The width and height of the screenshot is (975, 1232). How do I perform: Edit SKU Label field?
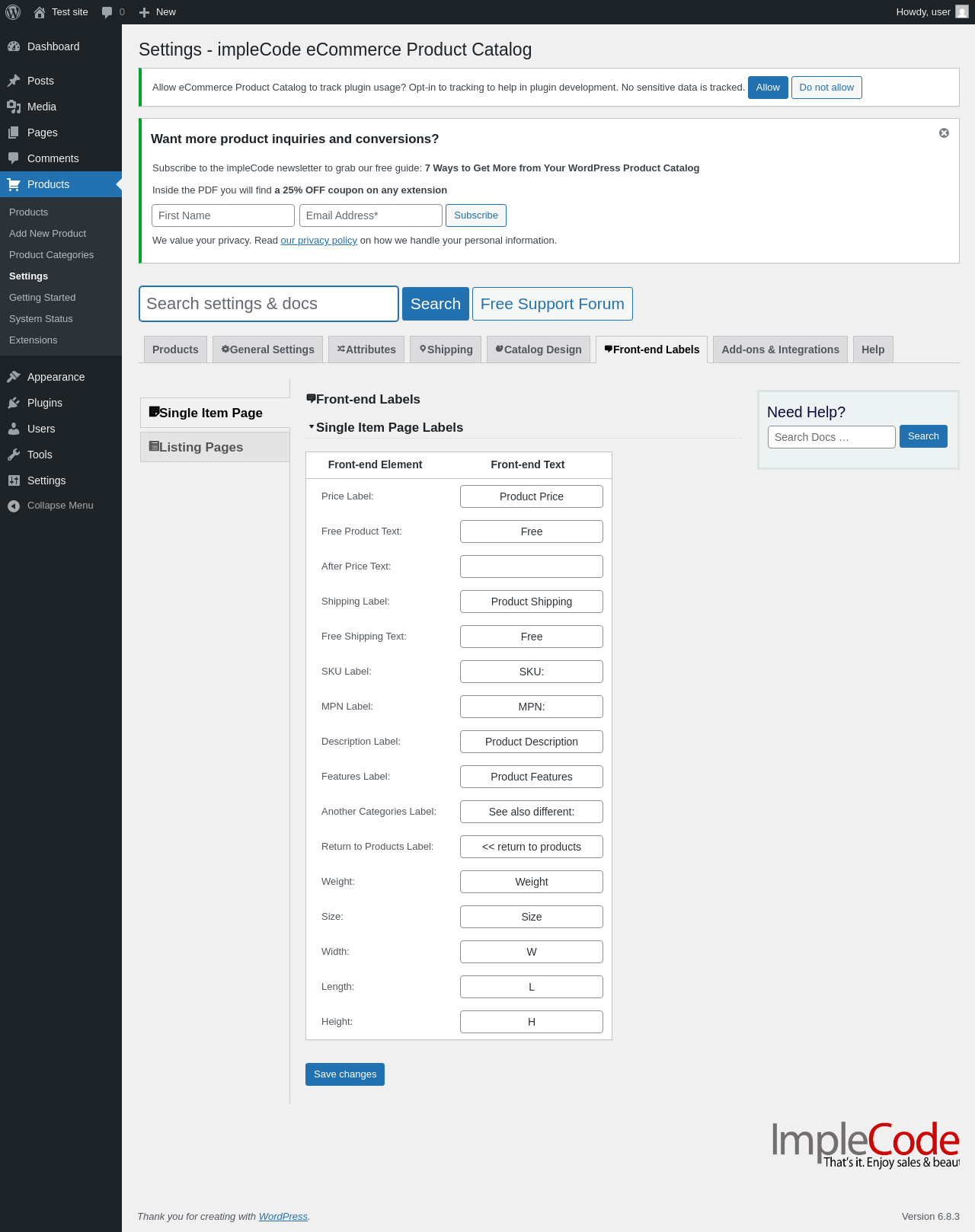532,672
